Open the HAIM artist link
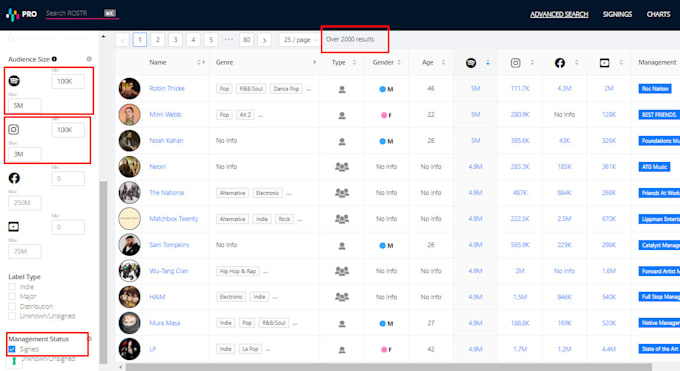680x371 pixels. [157, 297]
